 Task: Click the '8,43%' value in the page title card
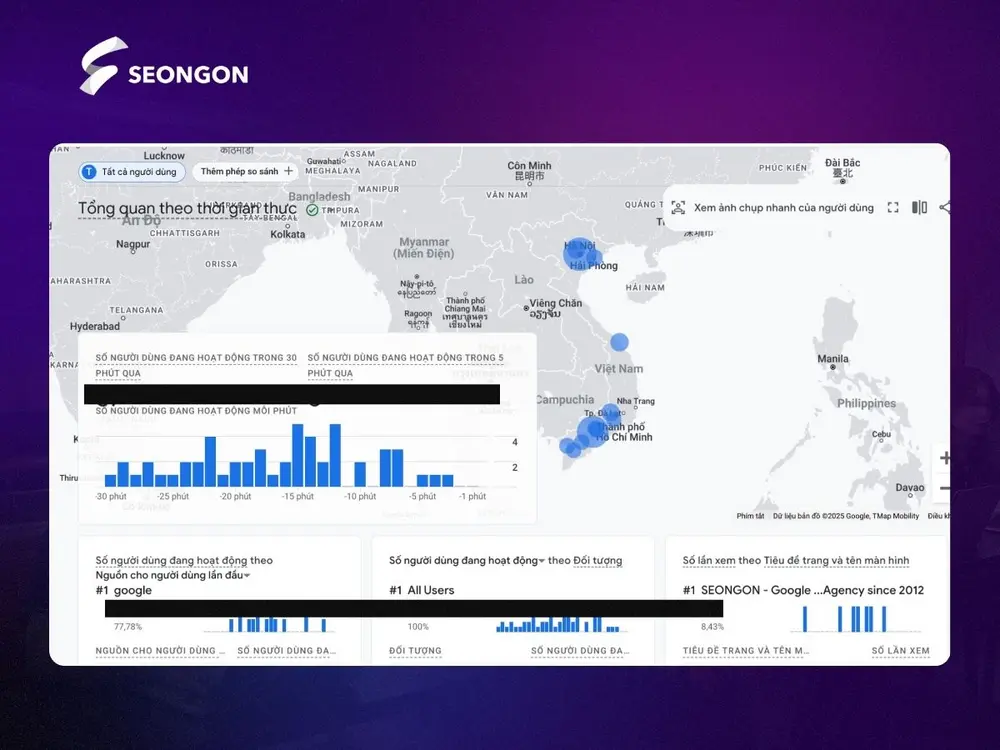[712, 627]
